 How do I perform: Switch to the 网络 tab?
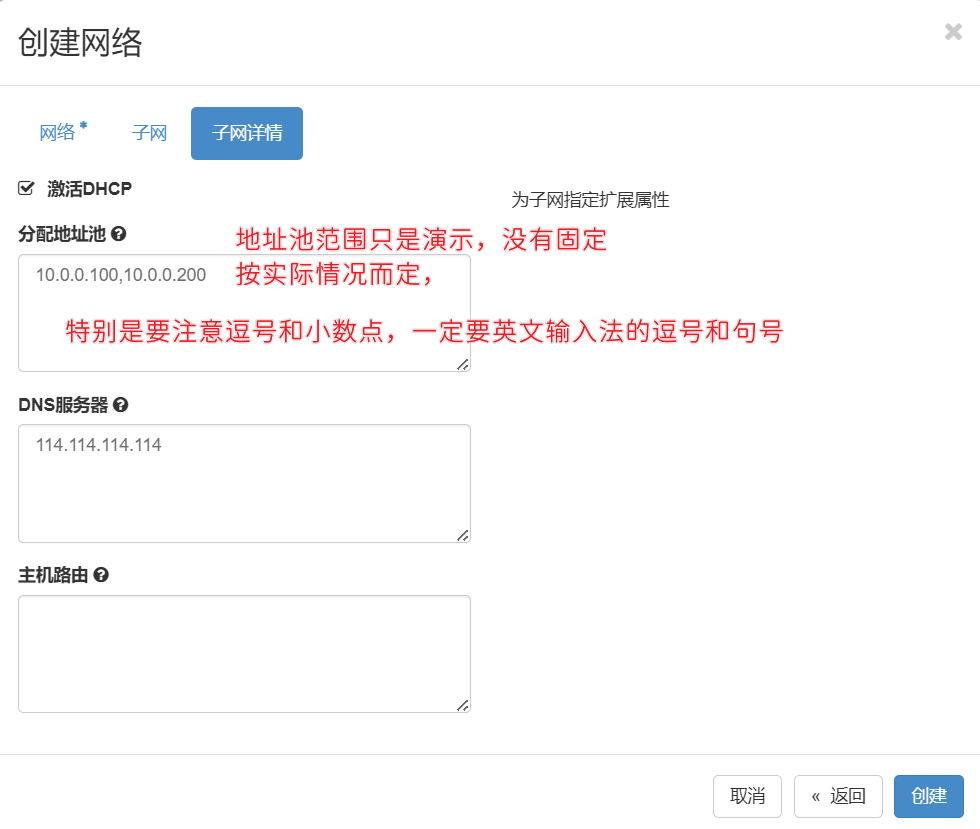(x=58, y=133)
